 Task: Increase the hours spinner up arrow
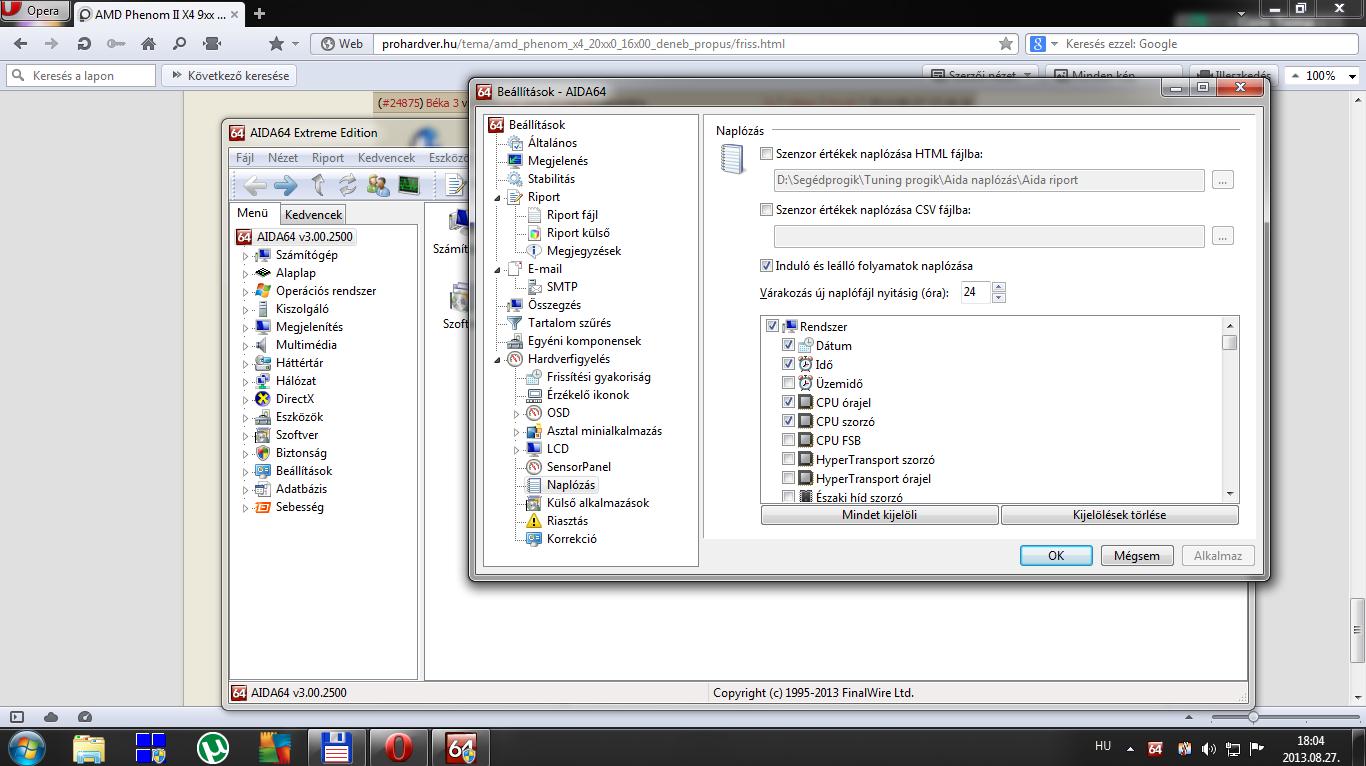(x=999, y=287)
